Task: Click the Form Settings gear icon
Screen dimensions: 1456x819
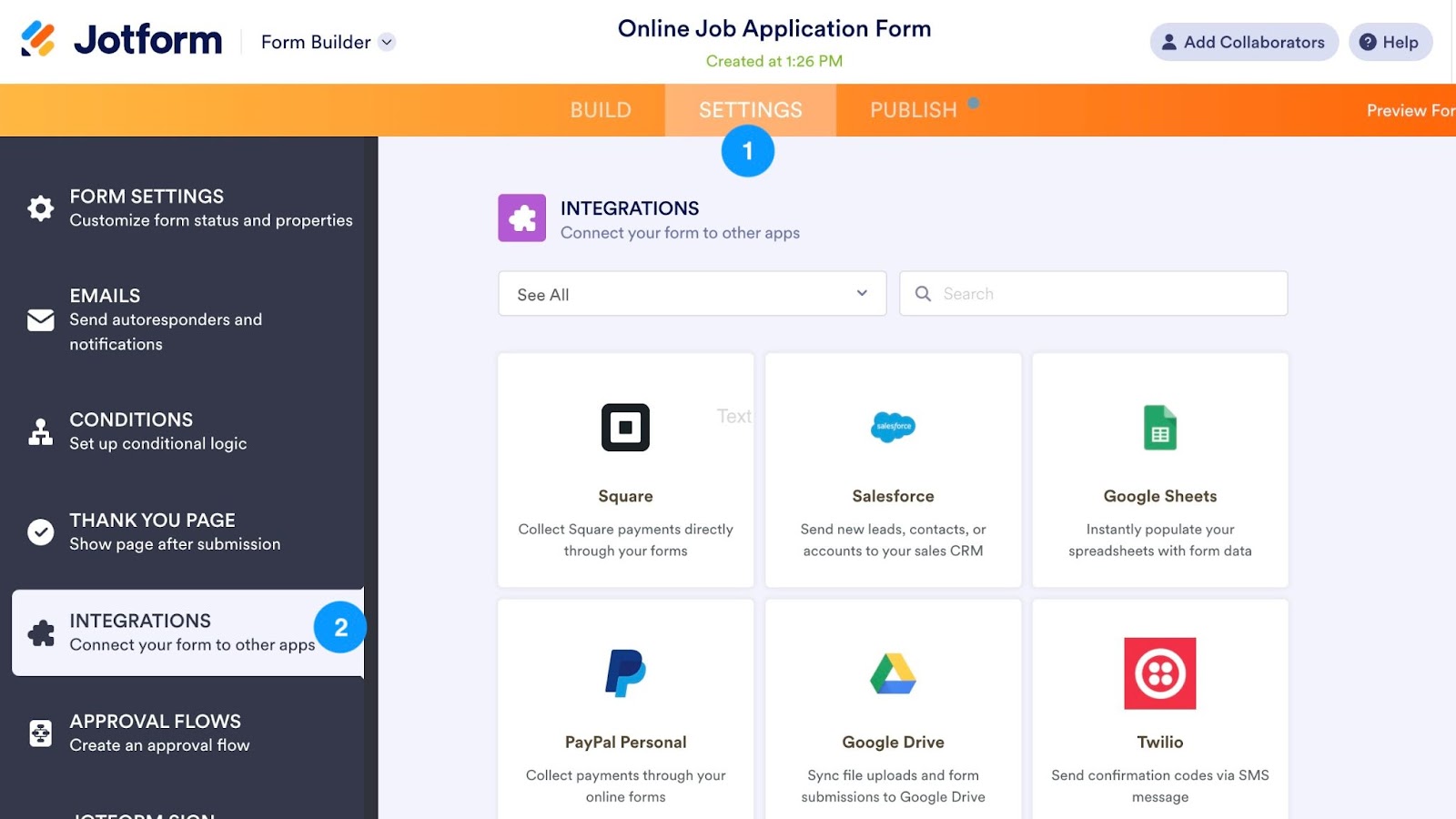Action: (x=41, y=207)
